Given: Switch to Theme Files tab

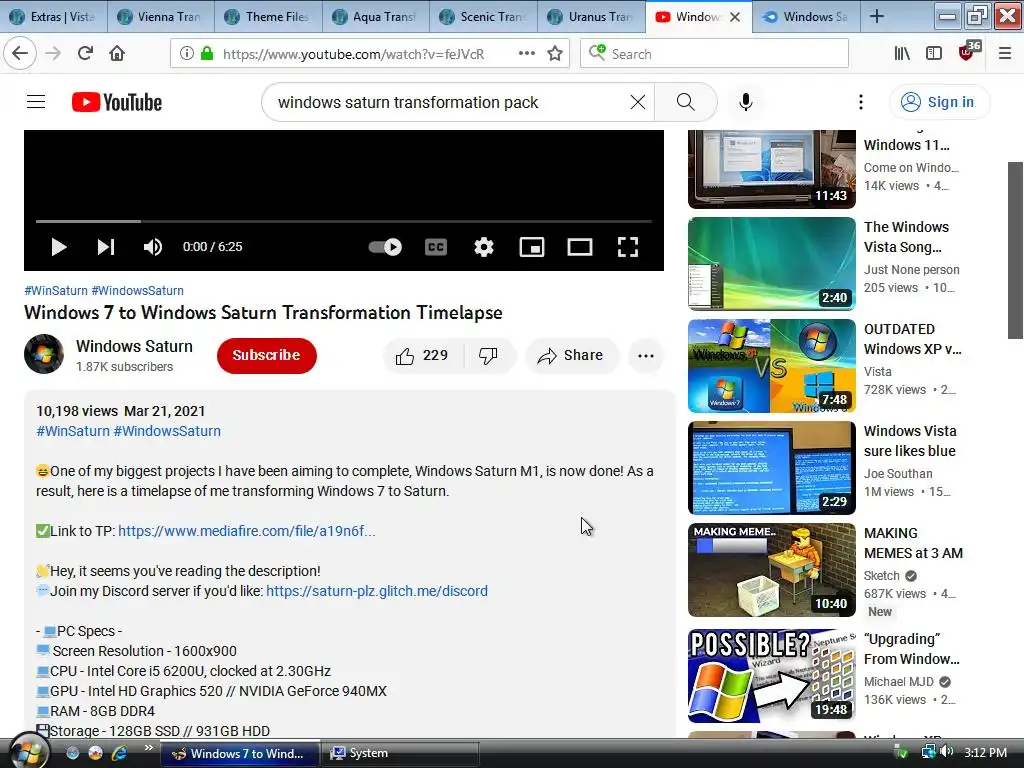Looking at the screenshot, I should (268, 16).
